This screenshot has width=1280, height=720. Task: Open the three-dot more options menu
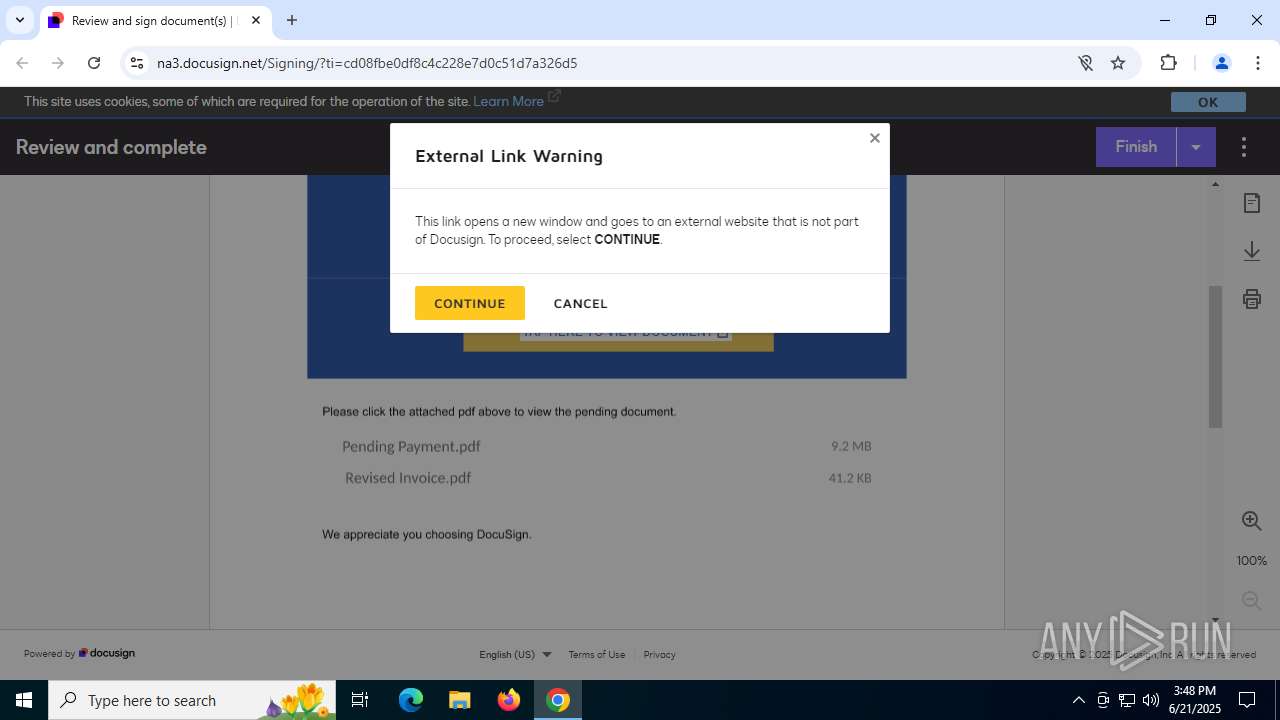click(x=1244, y=147)
